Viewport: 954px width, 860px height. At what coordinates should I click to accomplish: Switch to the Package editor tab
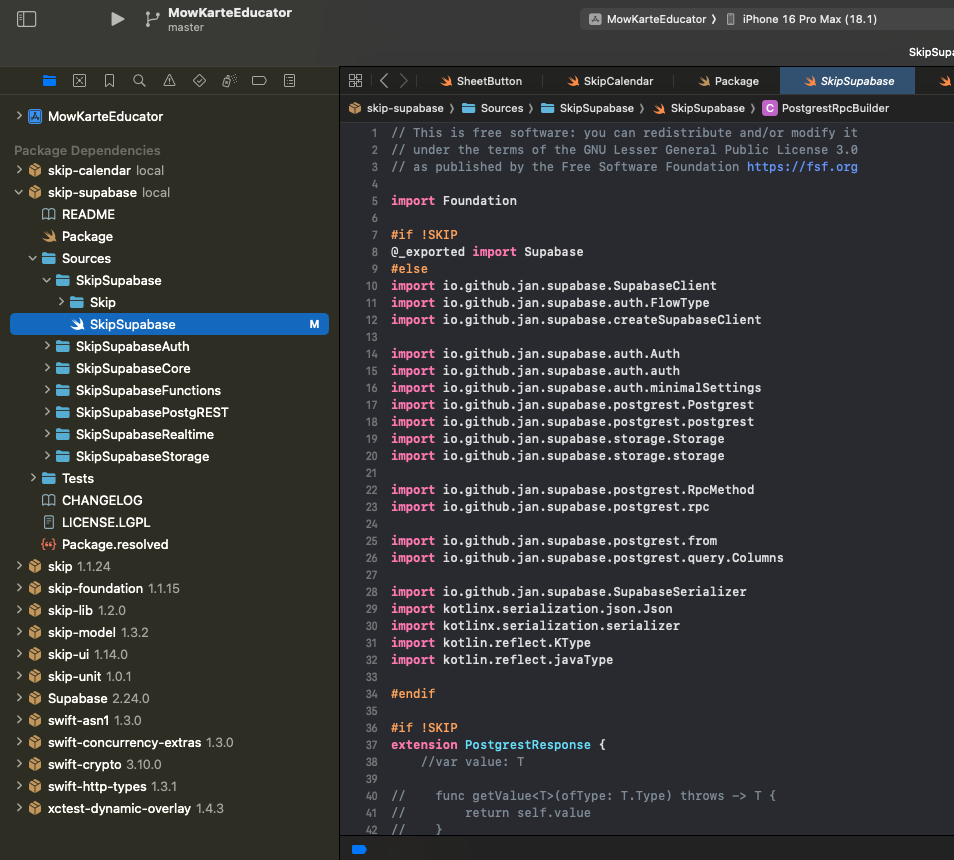tap(728, 81)
